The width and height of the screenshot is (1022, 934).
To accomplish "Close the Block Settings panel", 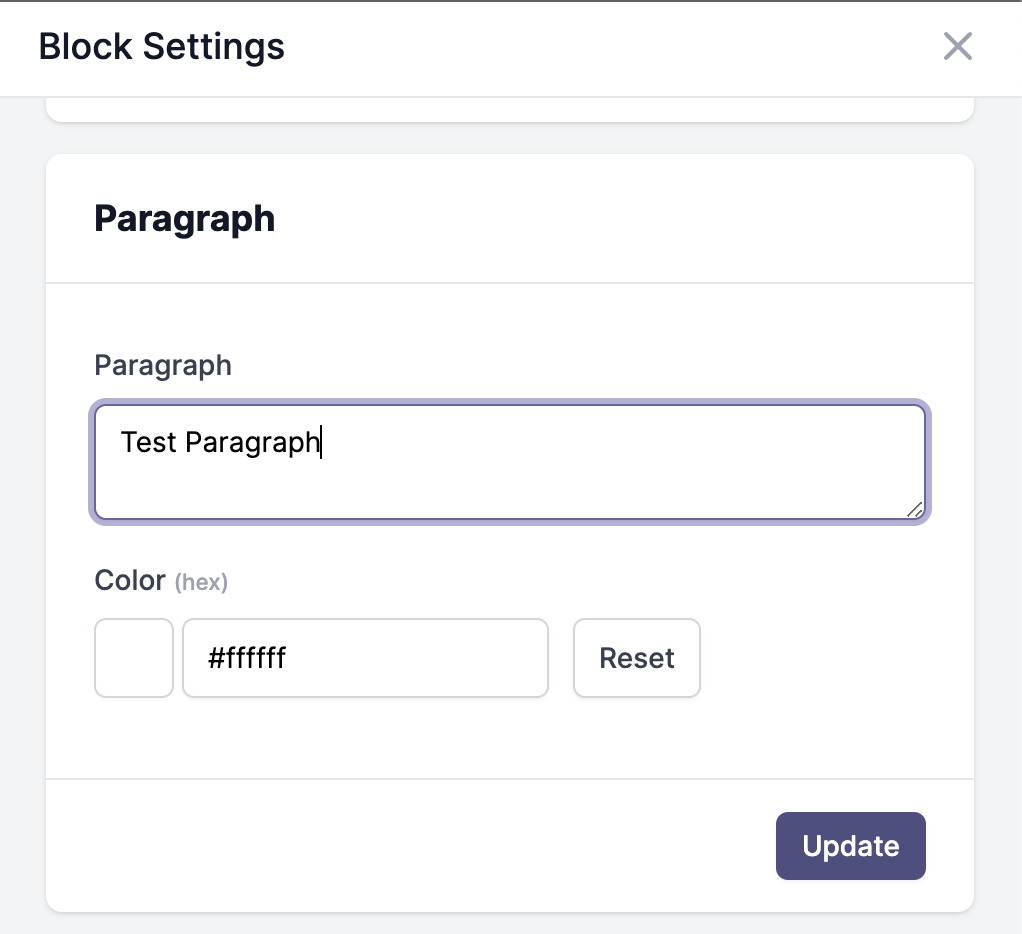I will (x=957, y=46).
